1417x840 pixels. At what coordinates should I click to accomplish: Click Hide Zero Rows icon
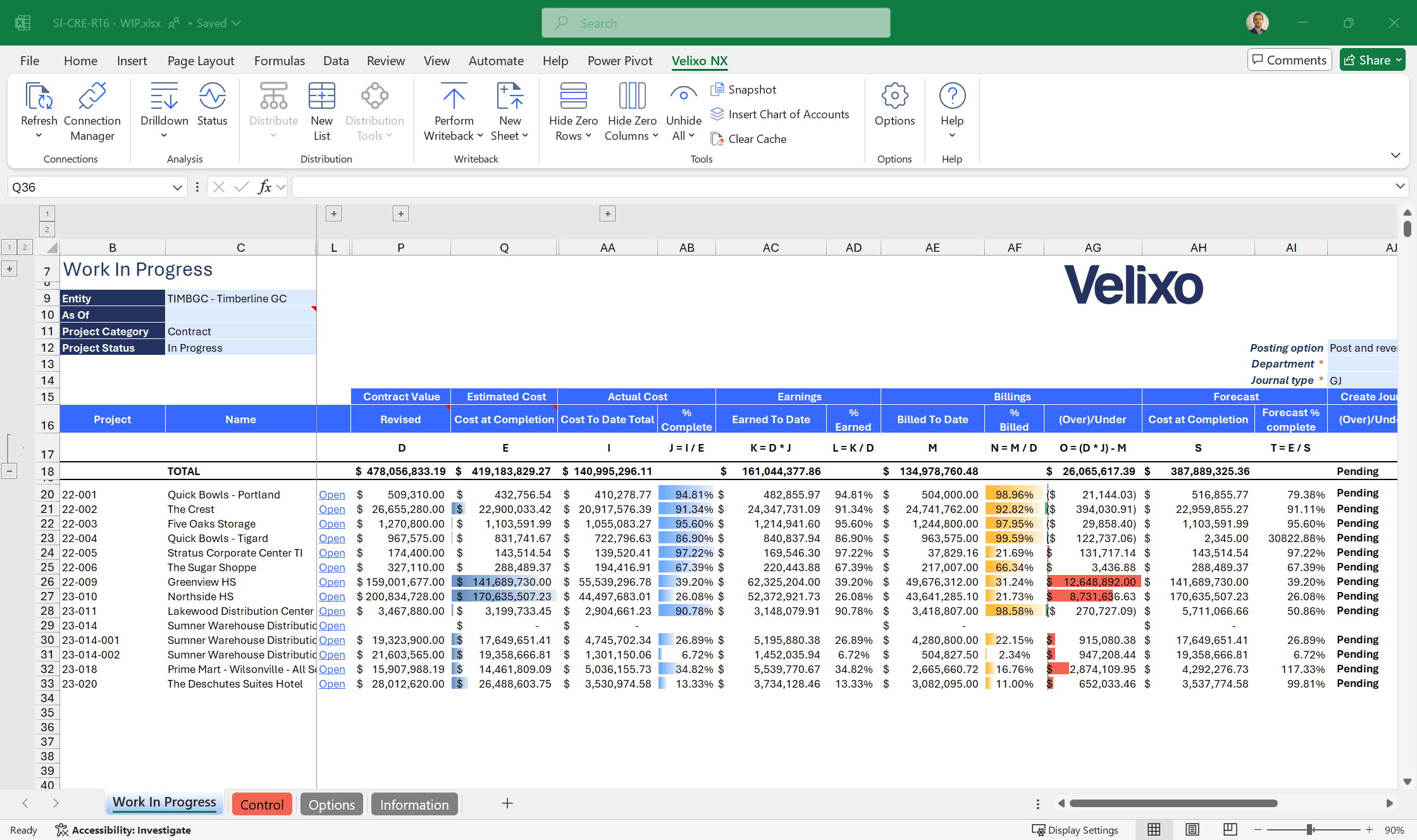click(x=573, y=96)
